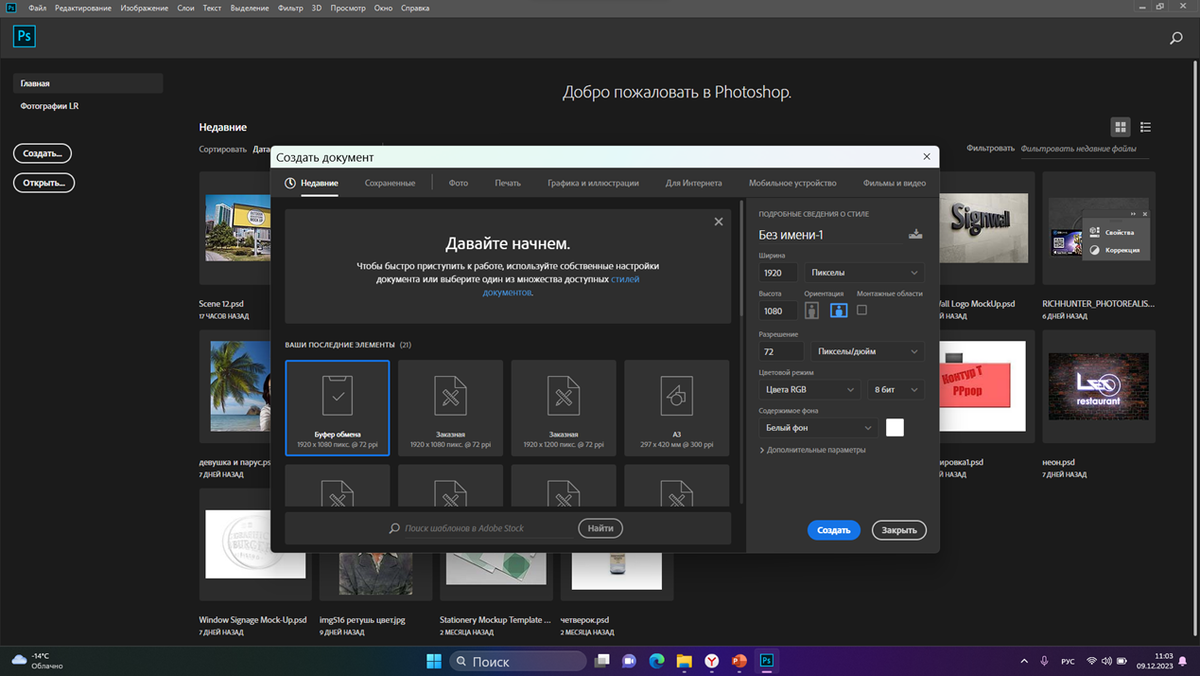Image resolution: width=1200 pixels, height=676 pixels.
Task: Open the width units dropdown Пикселы
Action: point(866,272)
